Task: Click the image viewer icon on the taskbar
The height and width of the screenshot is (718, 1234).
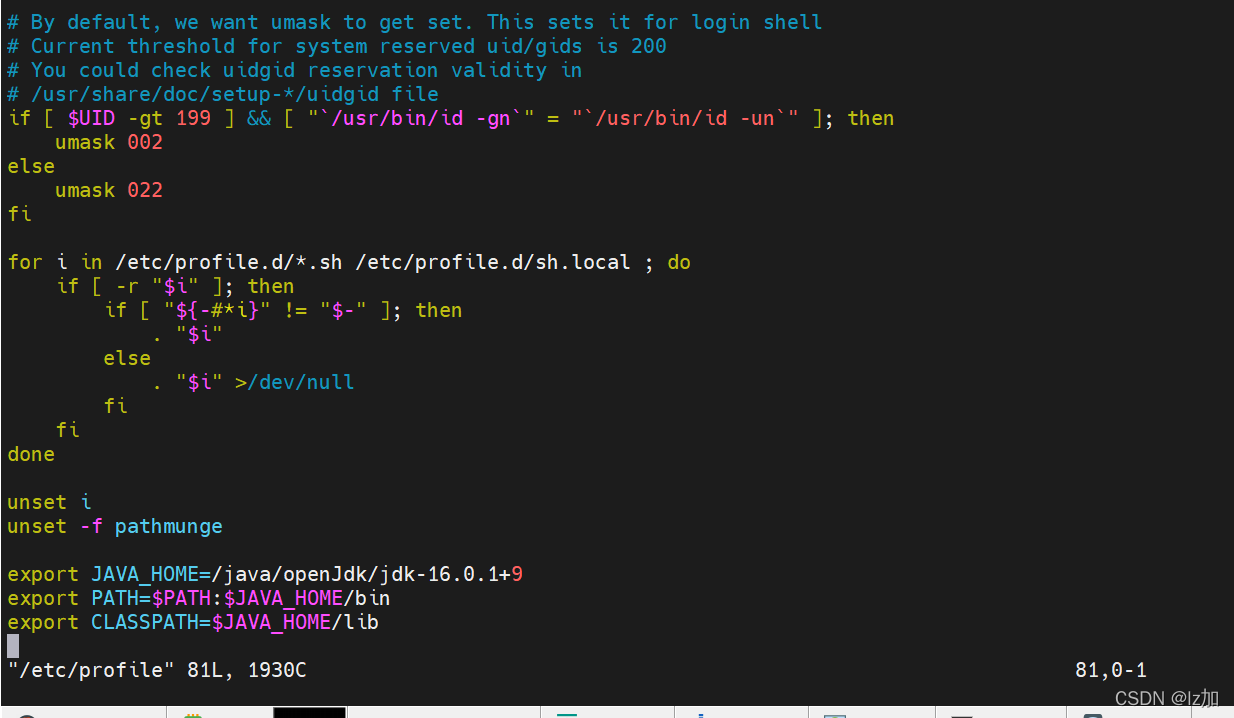Action: pos(834,714)
